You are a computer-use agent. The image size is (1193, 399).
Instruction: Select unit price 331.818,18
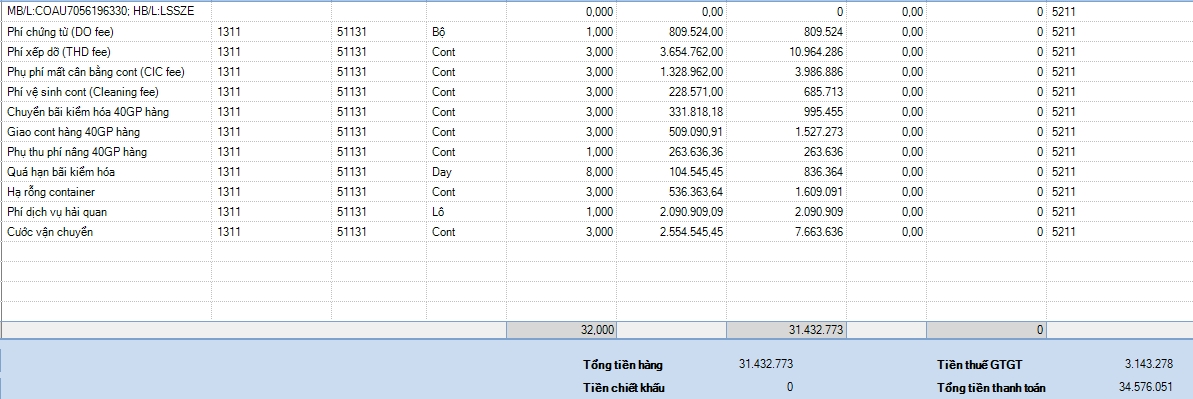[671, 112]
